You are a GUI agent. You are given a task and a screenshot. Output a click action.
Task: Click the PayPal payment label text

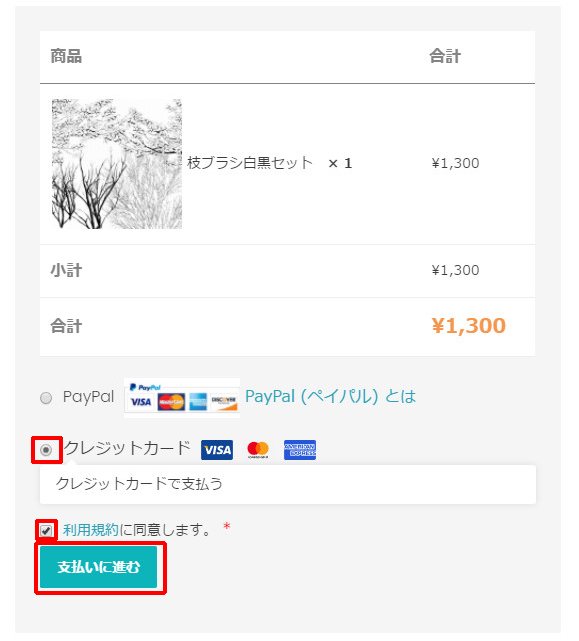(88, 397)
